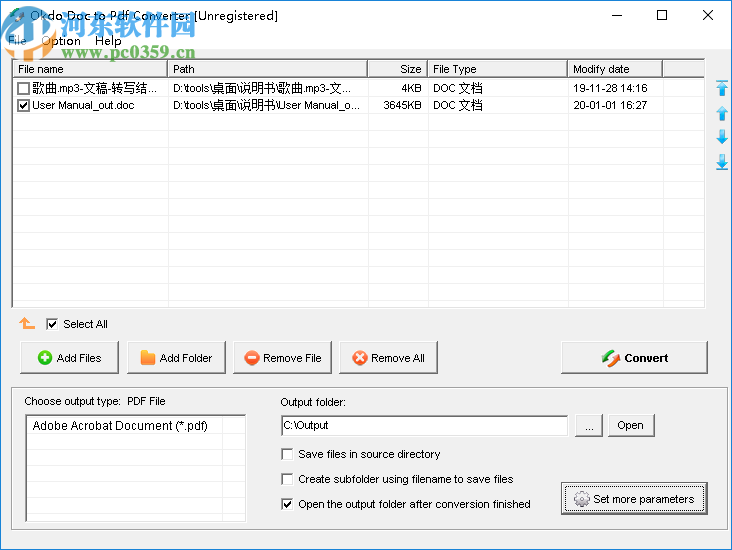Sort list by File name column header
732x550 pixels.
[x=90, y=69]
